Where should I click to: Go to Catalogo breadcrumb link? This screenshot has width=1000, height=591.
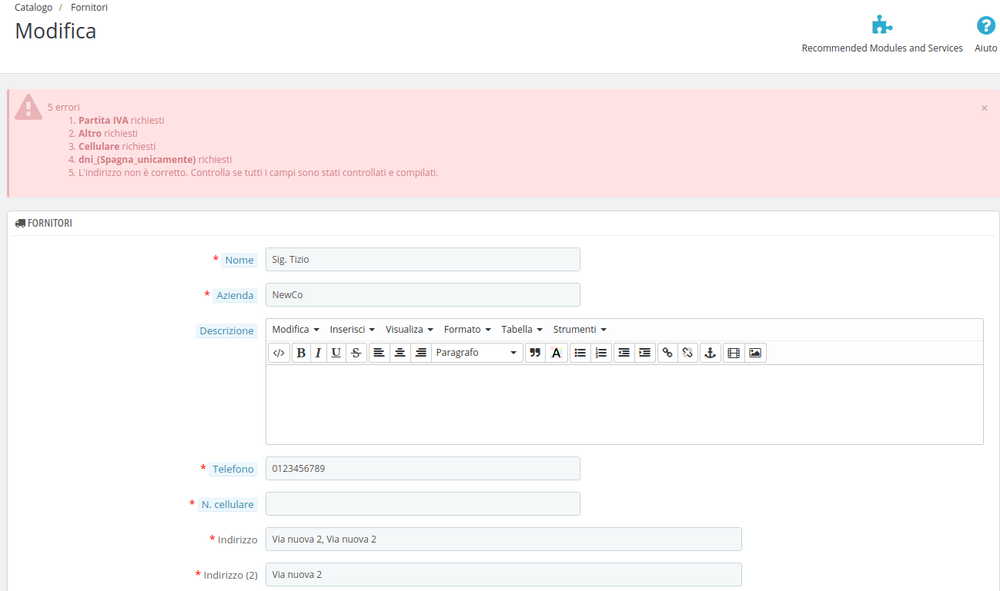coord(33,8)
